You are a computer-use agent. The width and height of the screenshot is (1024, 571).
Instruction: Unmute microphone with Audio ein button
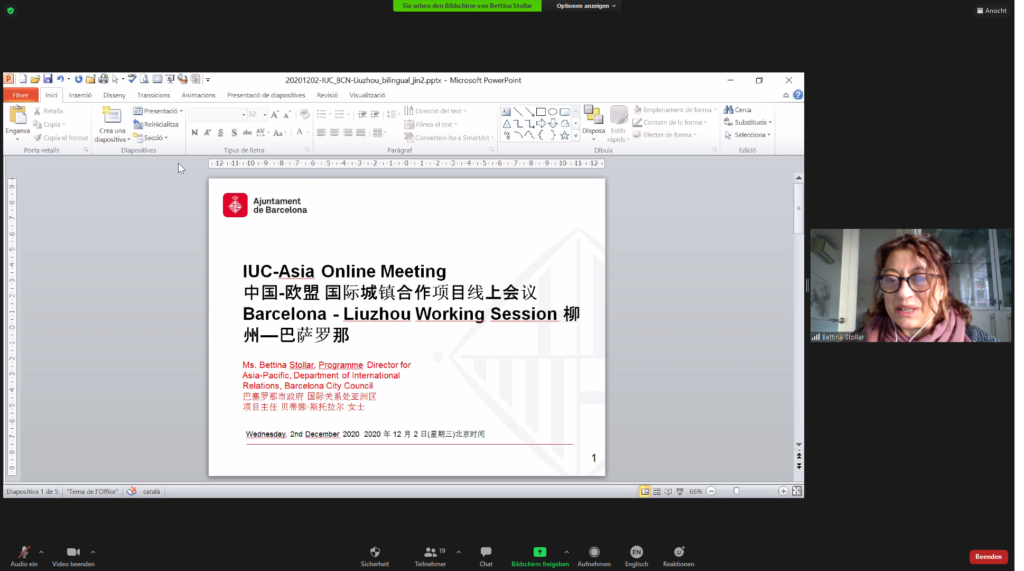click(x=23, y=552)
